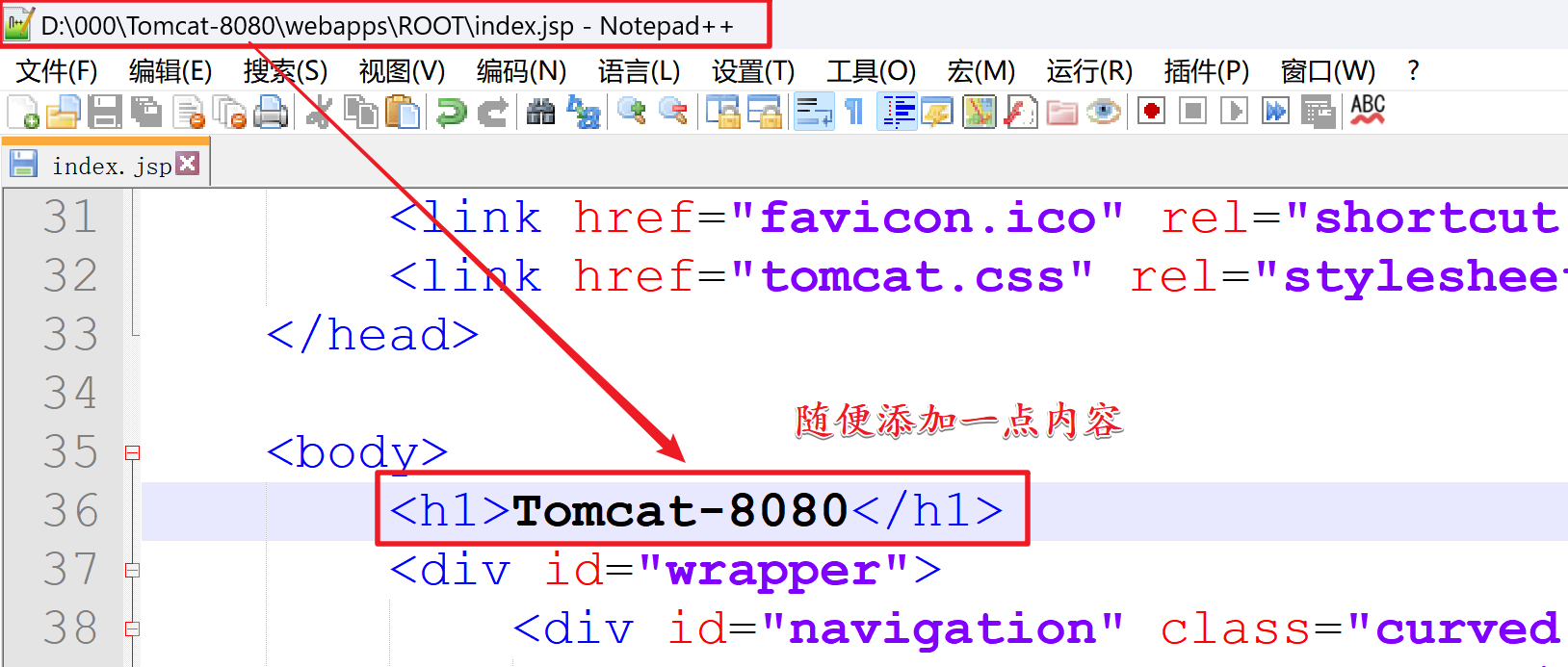Collapse the body tag fold at line 35
This screenshot has height=667, width=1568.
tap(133, 452)
